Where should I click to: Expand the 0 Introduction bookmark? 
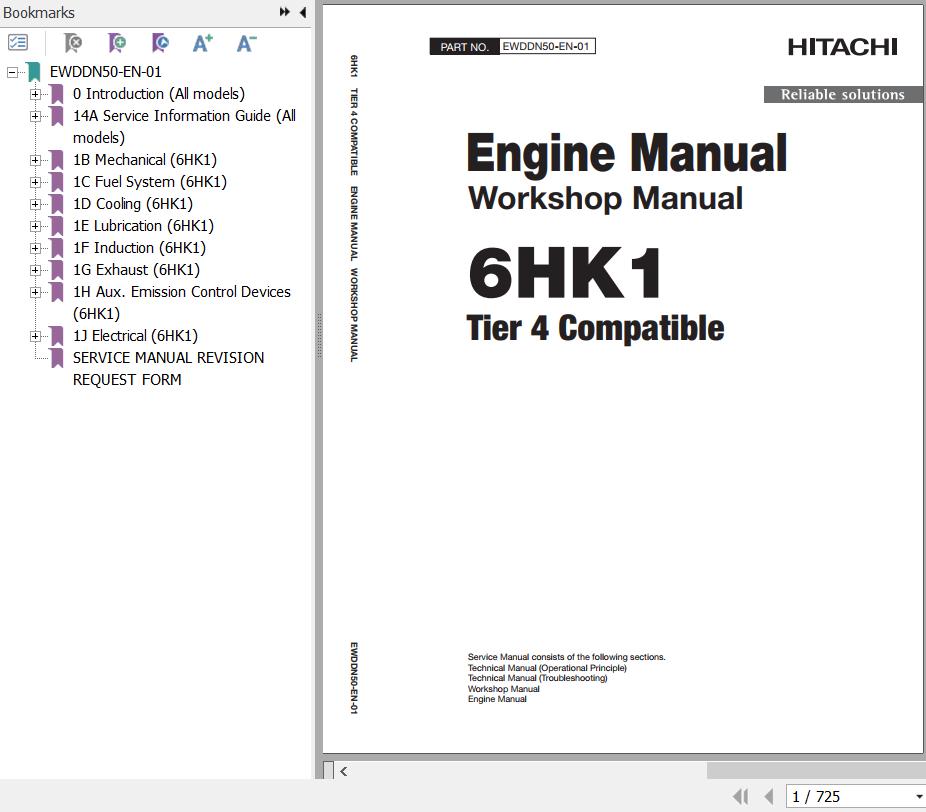click(x=35, y=94)
